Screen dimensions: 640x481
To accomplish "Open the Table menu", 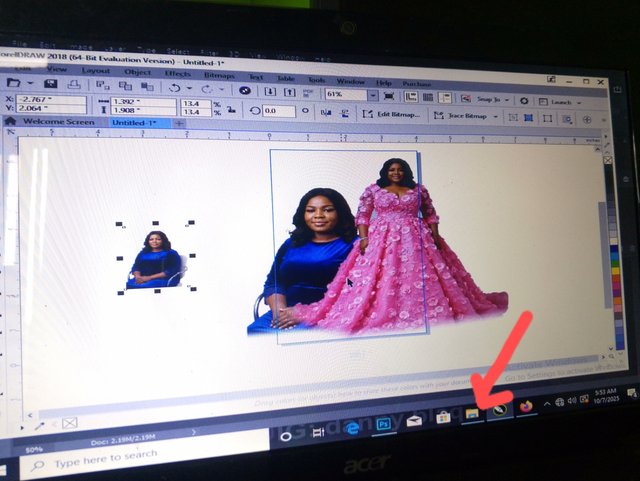I will click(x=286, y=78).
